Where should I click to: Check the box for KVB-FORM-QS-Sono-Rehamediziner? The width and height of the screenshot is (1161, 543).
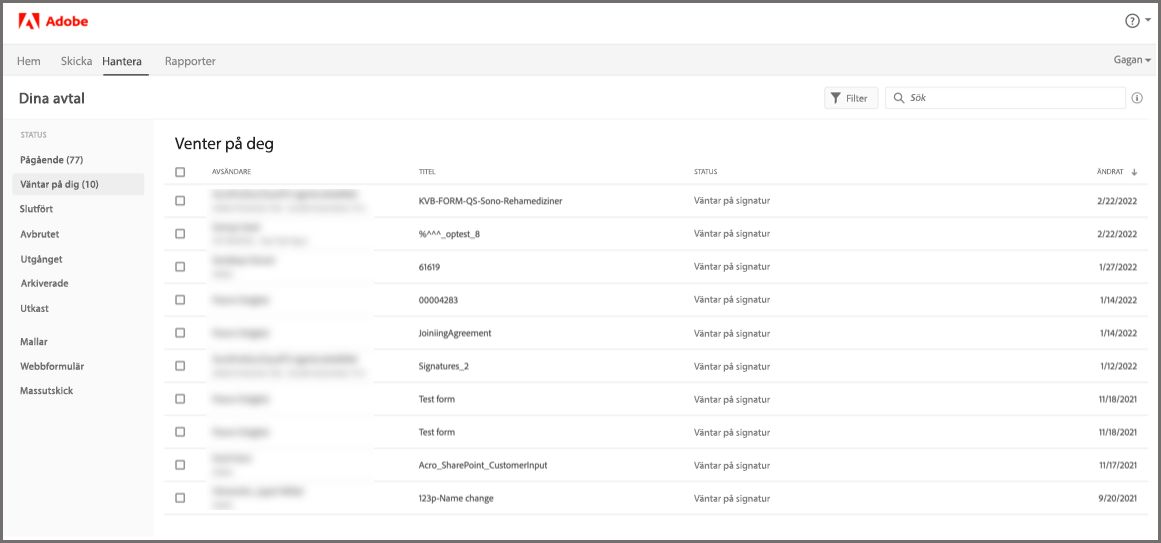pyautogui.click(x=180, y=201)
